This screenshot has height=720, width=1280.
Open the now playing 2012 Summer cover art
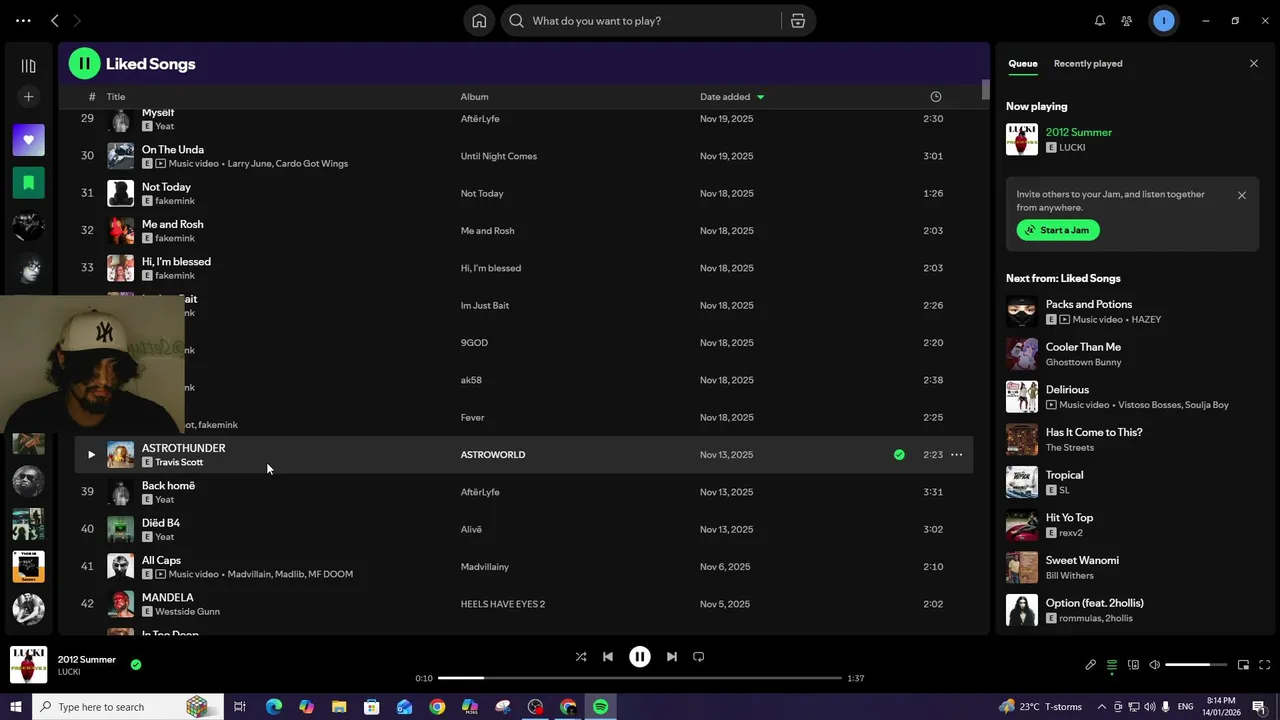(x=28, y=665)
